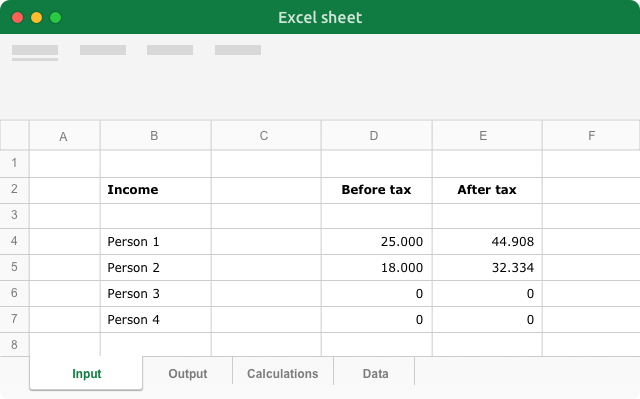
Task: Select Person 3 before tax value
Action: pos(377,293)
